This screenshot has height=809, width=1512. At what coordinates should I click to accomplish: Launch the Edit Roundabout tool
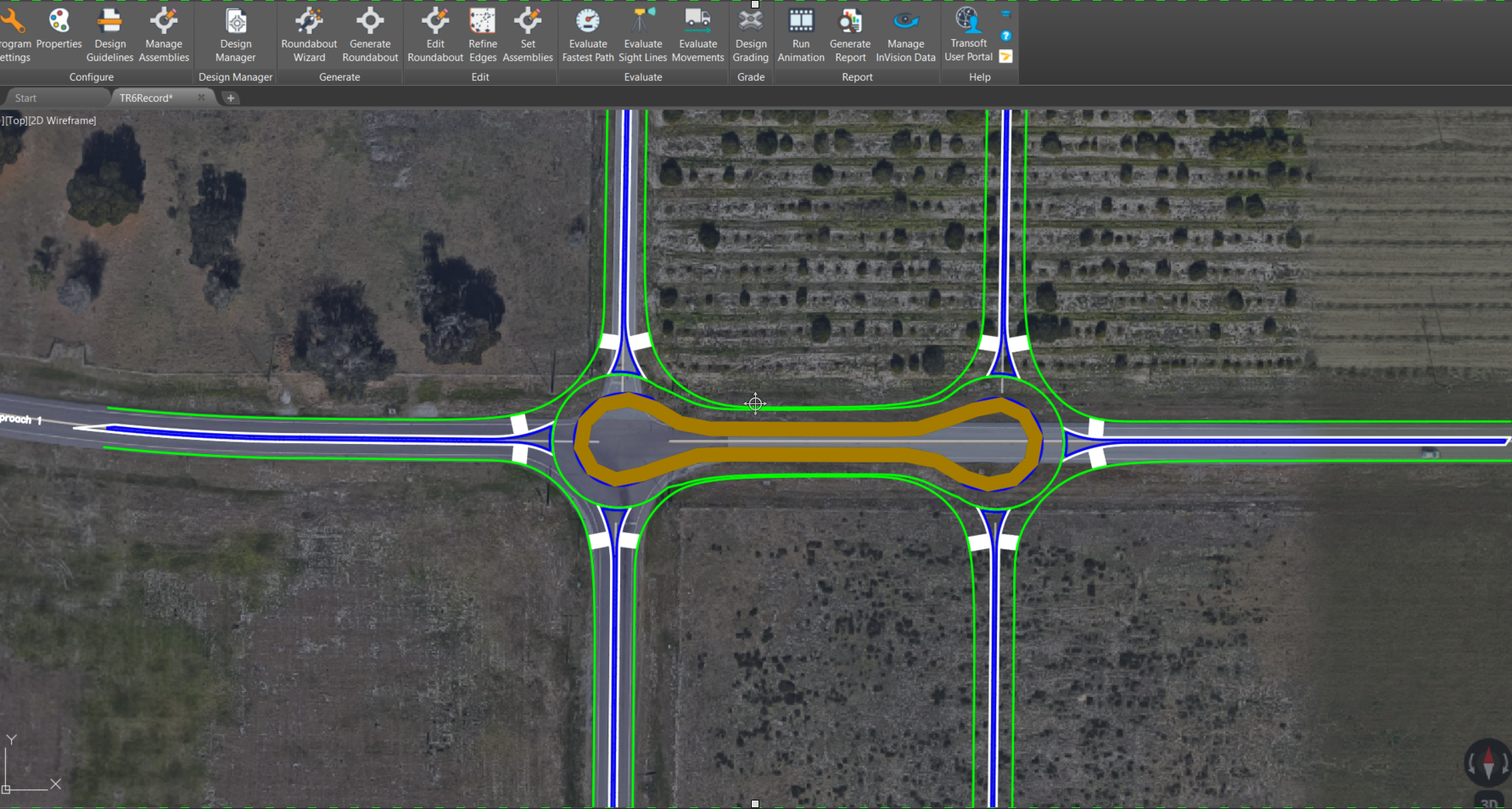435,35
